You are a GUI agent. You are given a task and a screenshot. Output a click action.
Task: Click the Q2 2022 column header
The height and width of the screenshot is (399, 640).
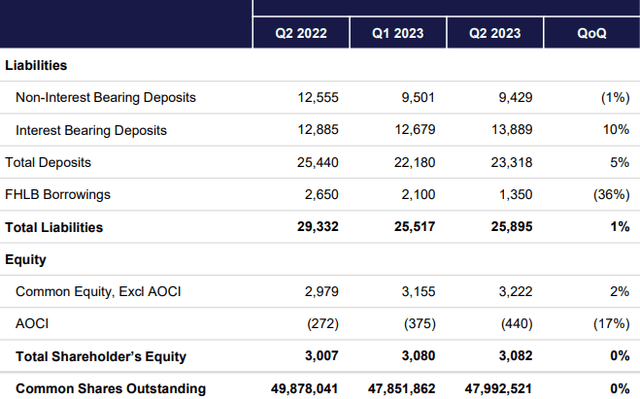(301, 33)
